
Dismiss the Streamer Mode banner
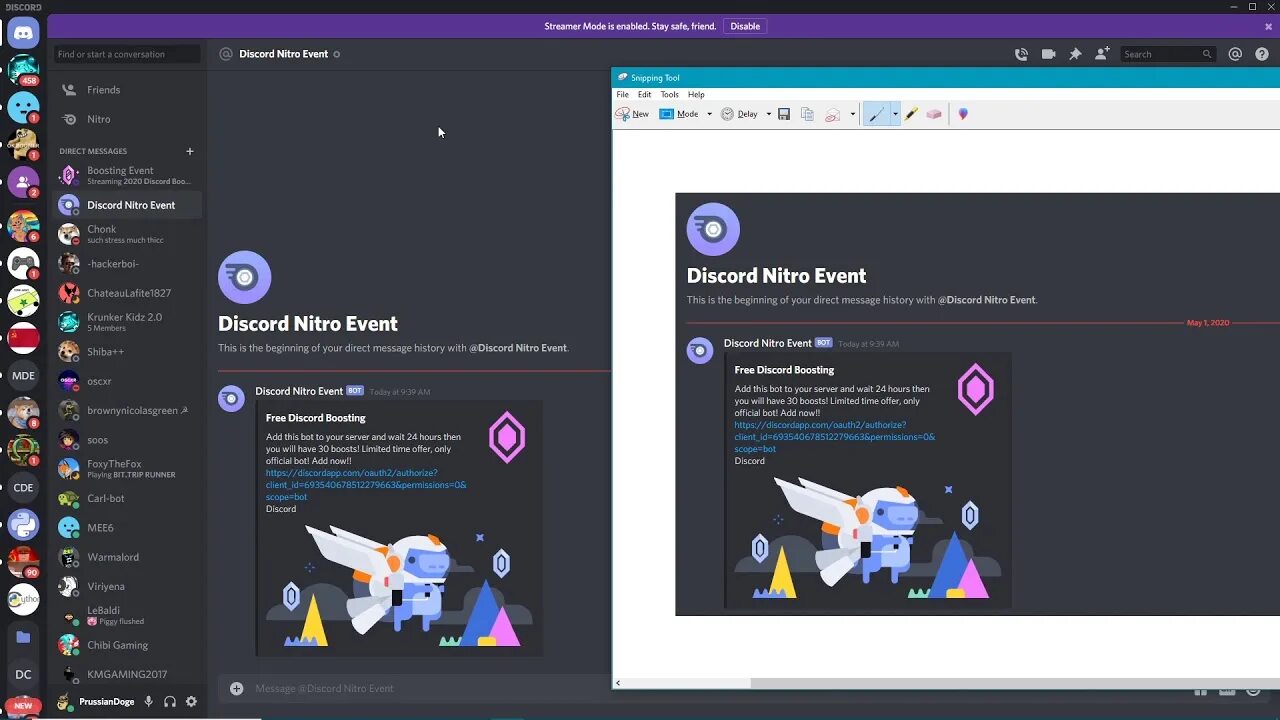1268,27
